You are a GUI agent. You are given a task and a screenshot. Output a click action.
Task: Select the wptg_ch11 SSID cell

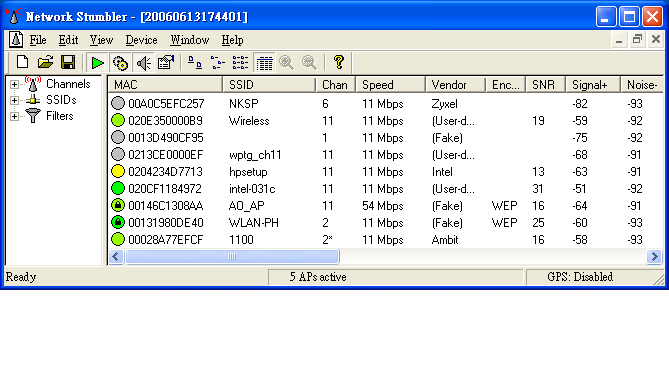[x=255, y=155]
